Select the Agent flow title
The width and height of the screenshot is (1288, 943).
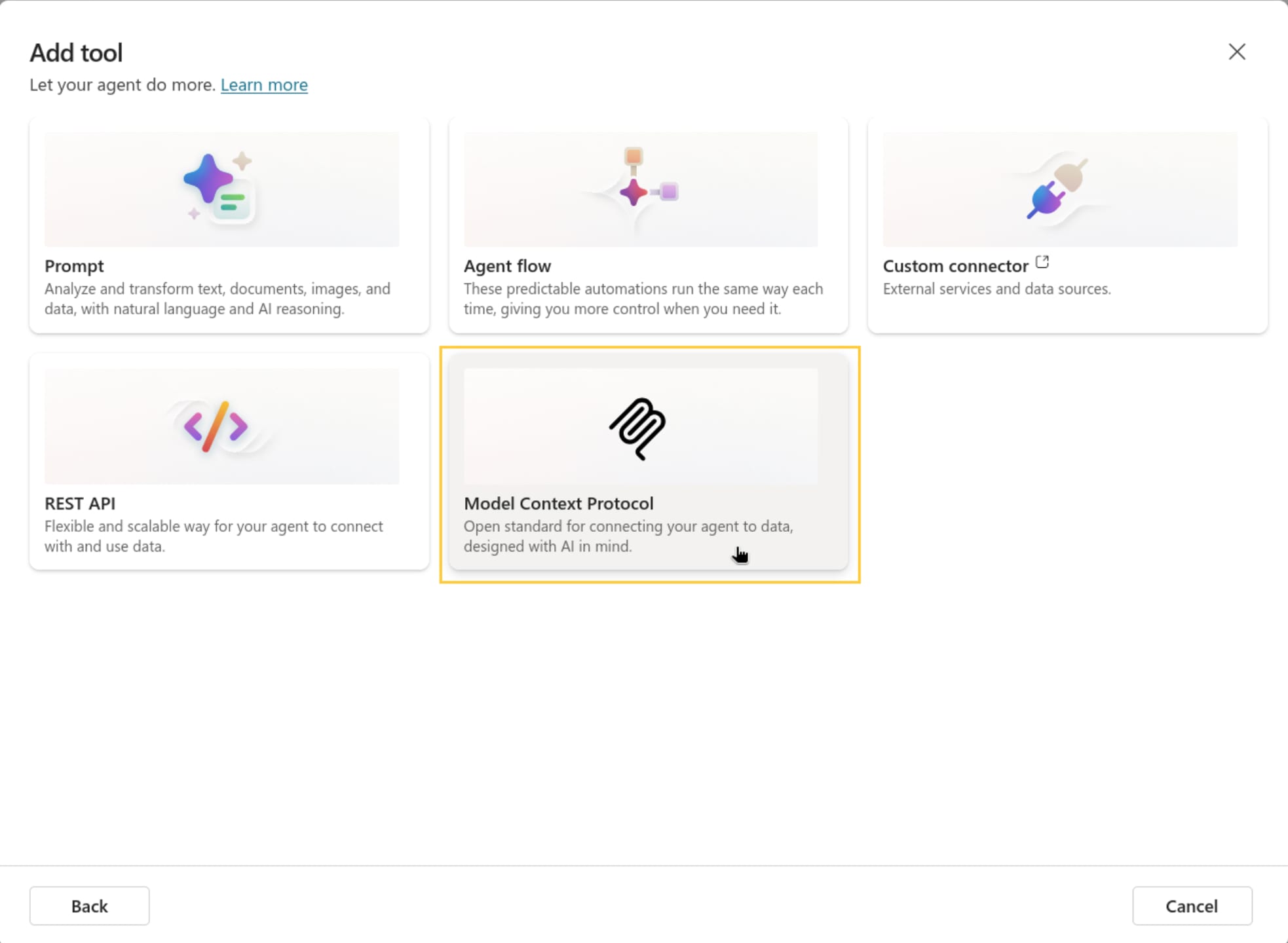click(507, 266)
